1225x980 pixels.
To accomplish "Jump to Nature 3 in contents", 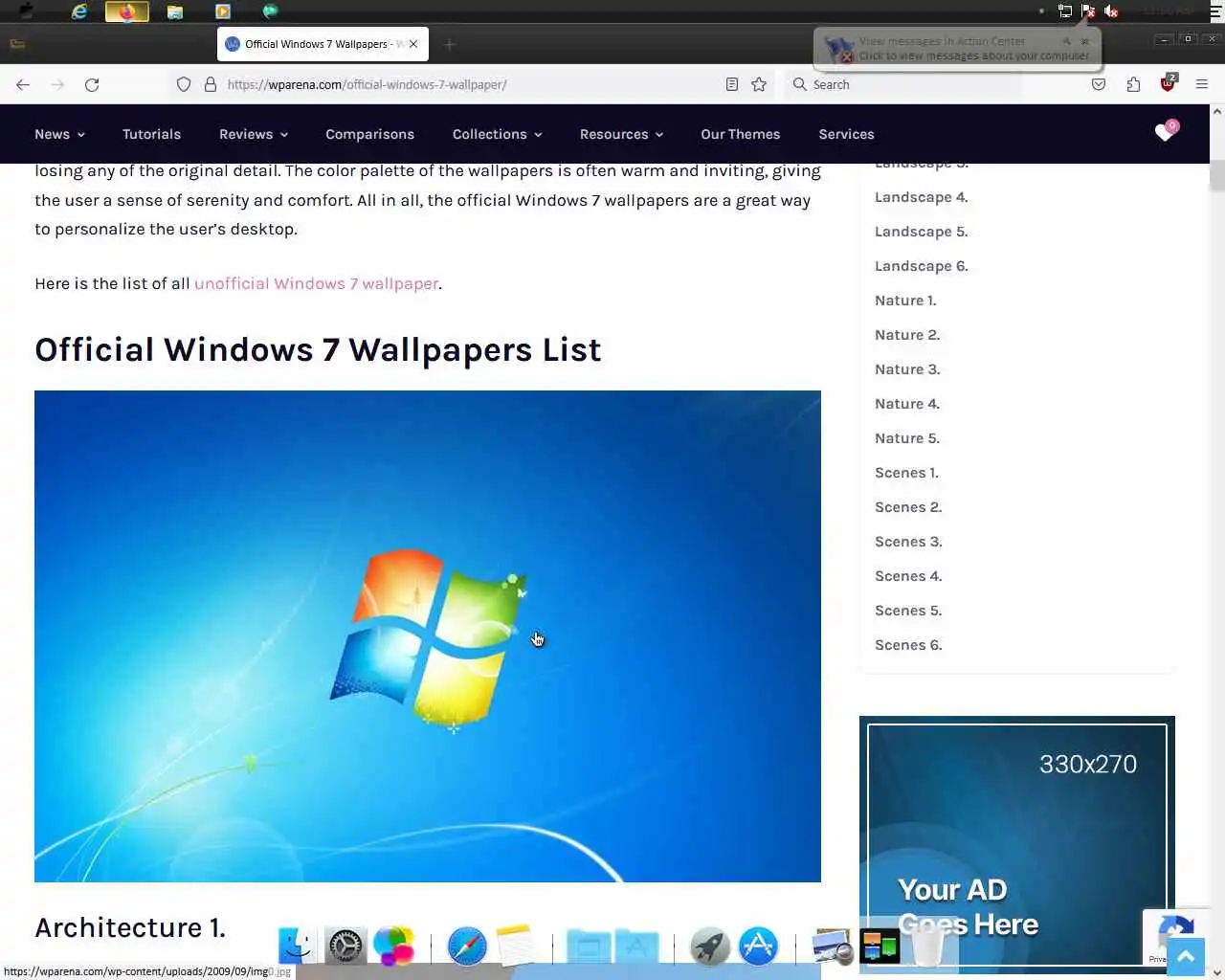I will (907, 369).
